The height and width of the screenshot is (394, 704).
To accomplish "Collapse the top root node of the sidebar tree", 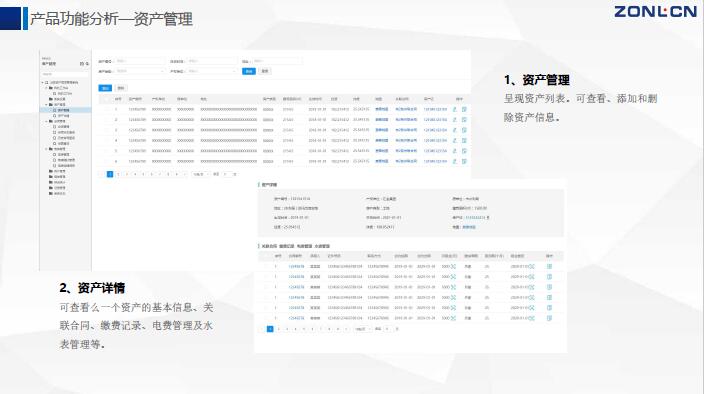I will point(43,83).
